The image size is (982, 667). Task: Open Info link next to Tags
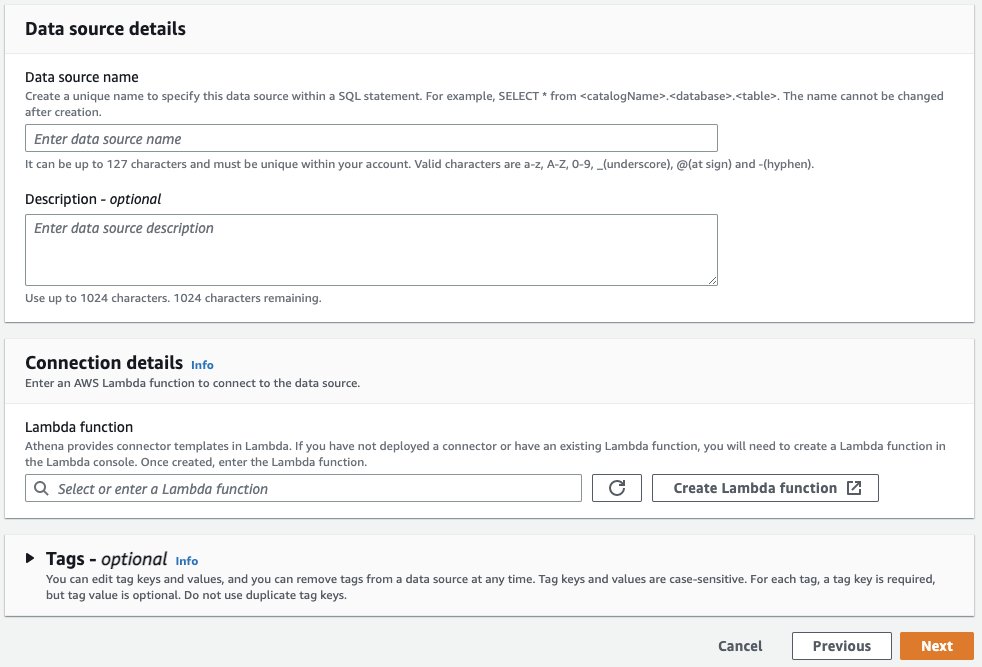coord(187,561)
